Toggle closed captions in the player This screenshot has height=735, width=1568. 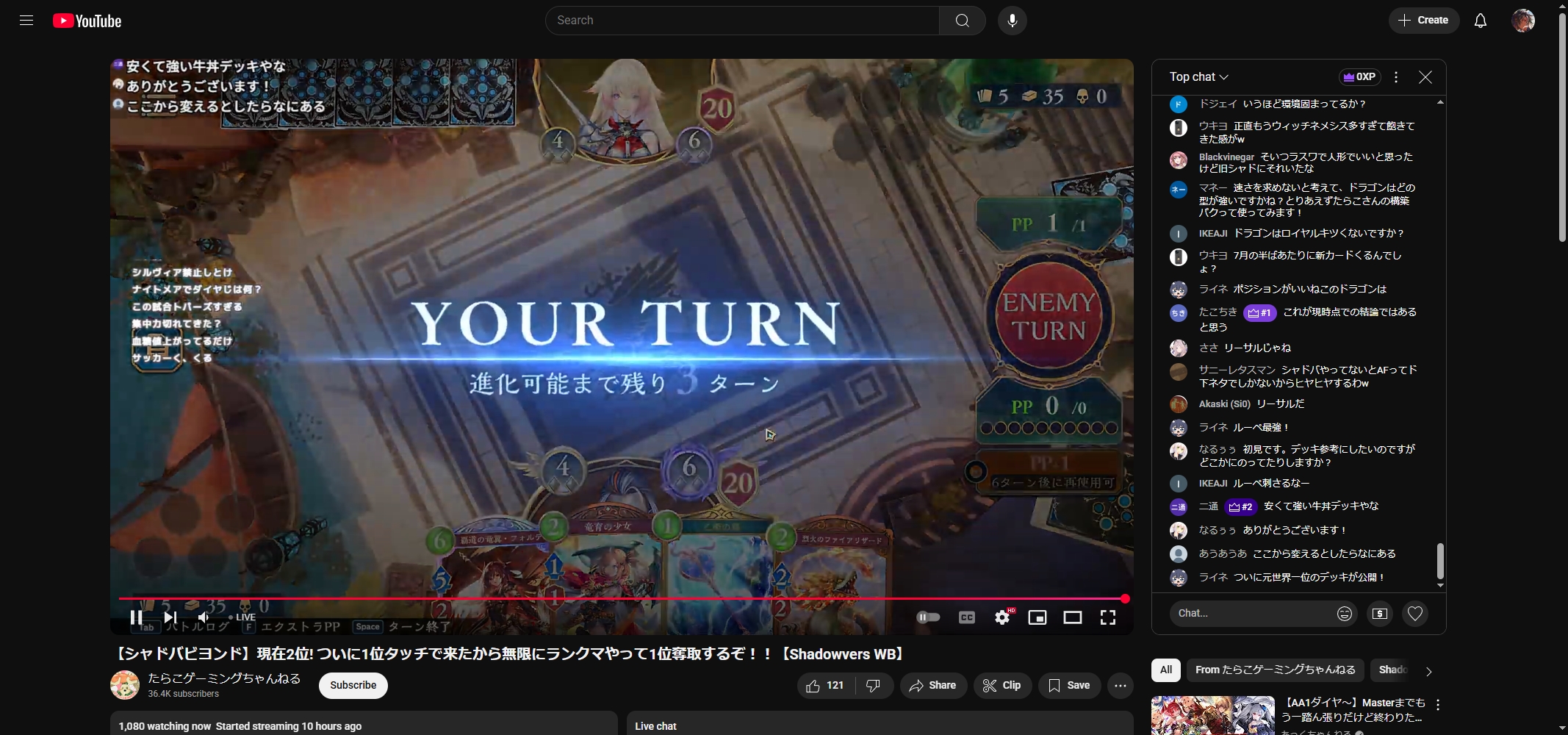pyautogui.click(x=967, y=617)
